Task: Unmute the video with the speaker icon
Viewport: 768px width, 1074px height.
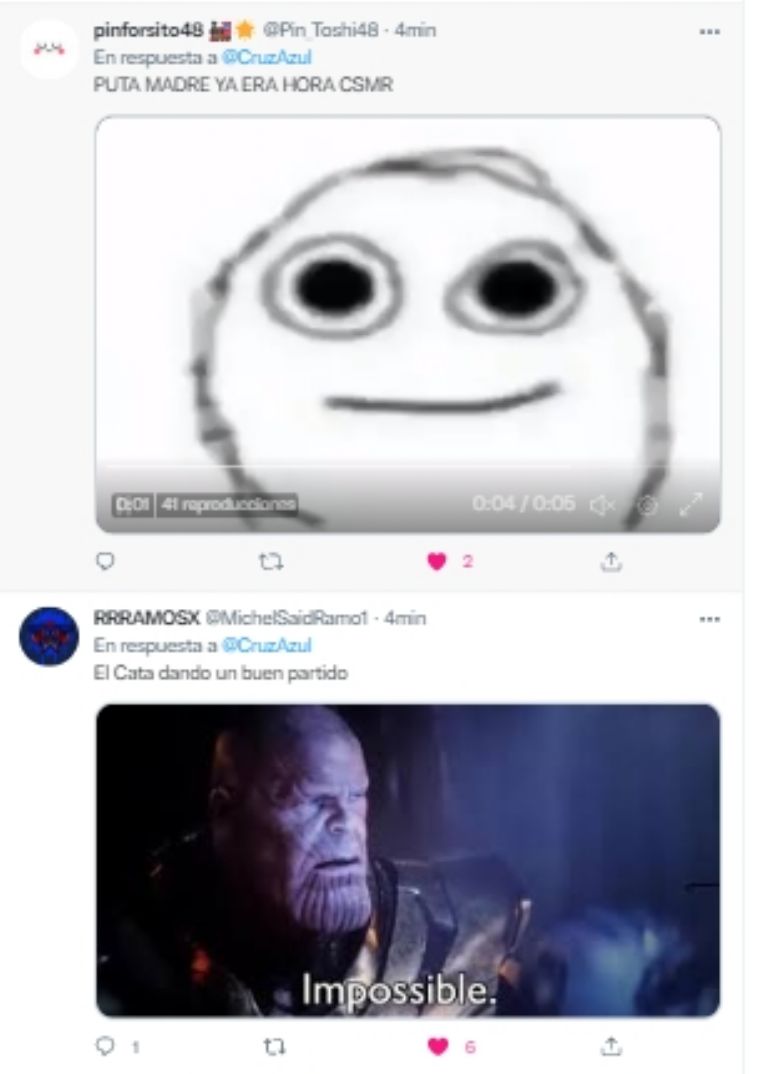Action: pyautogui.click(x=602, y=505)
